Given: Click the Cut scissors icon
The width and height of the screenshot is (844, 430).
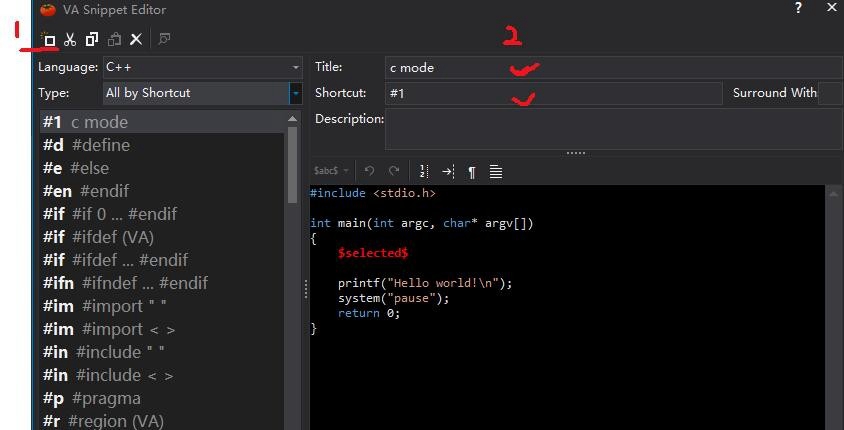Looking at the screenshot, I should (70, 39).
